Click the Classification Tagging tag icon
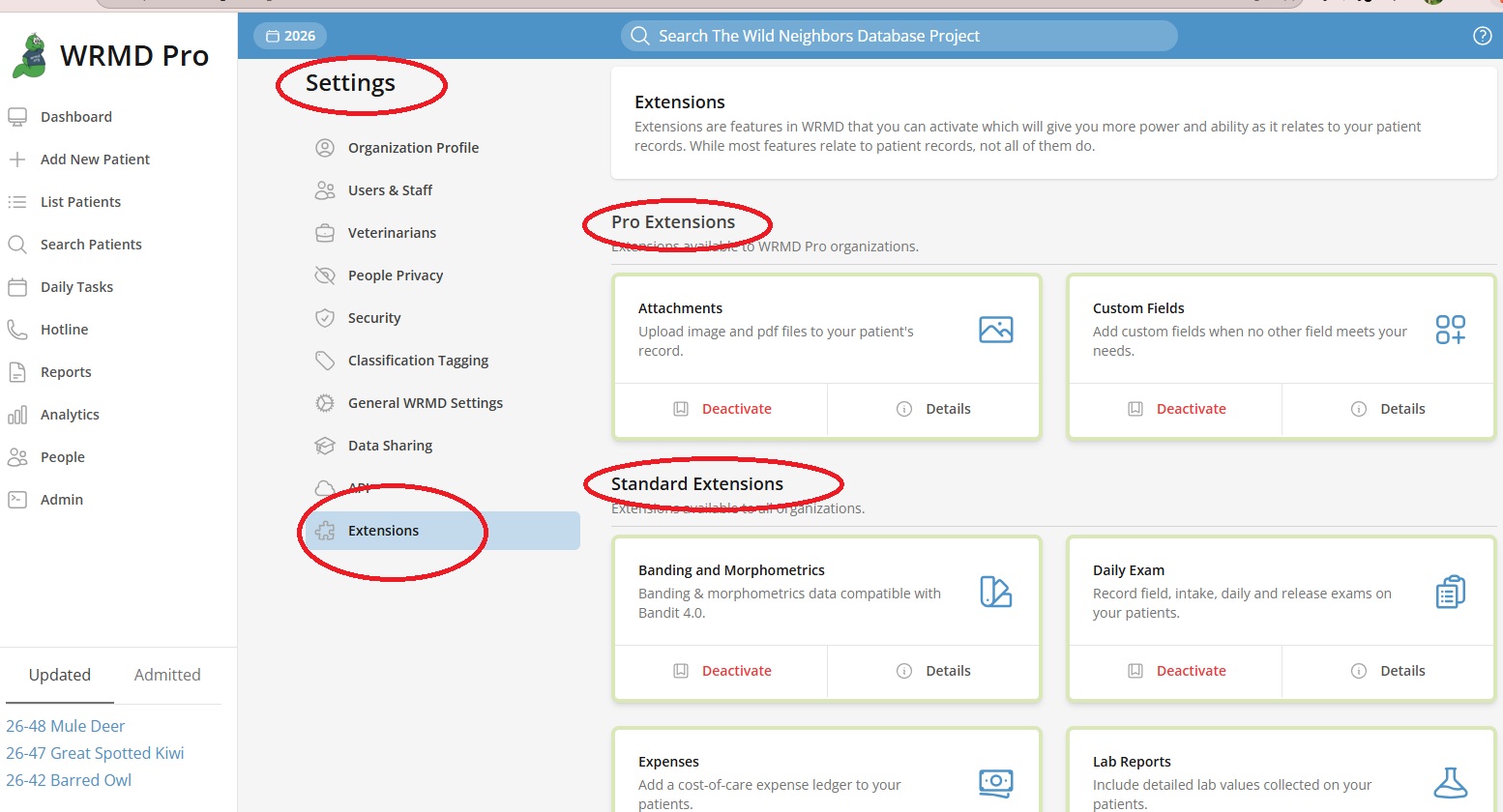This screenshot has height=812, width=1503. (325, 361)
